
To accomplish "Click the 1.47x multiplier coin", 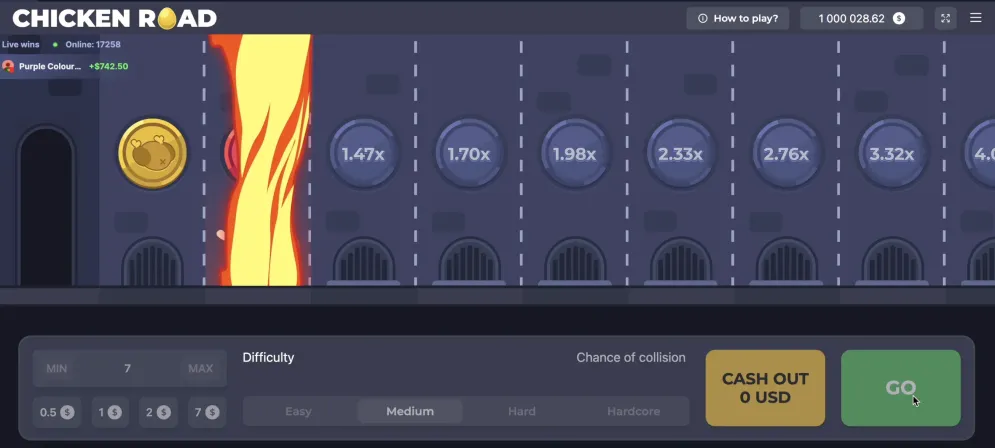I will [363, 154].
